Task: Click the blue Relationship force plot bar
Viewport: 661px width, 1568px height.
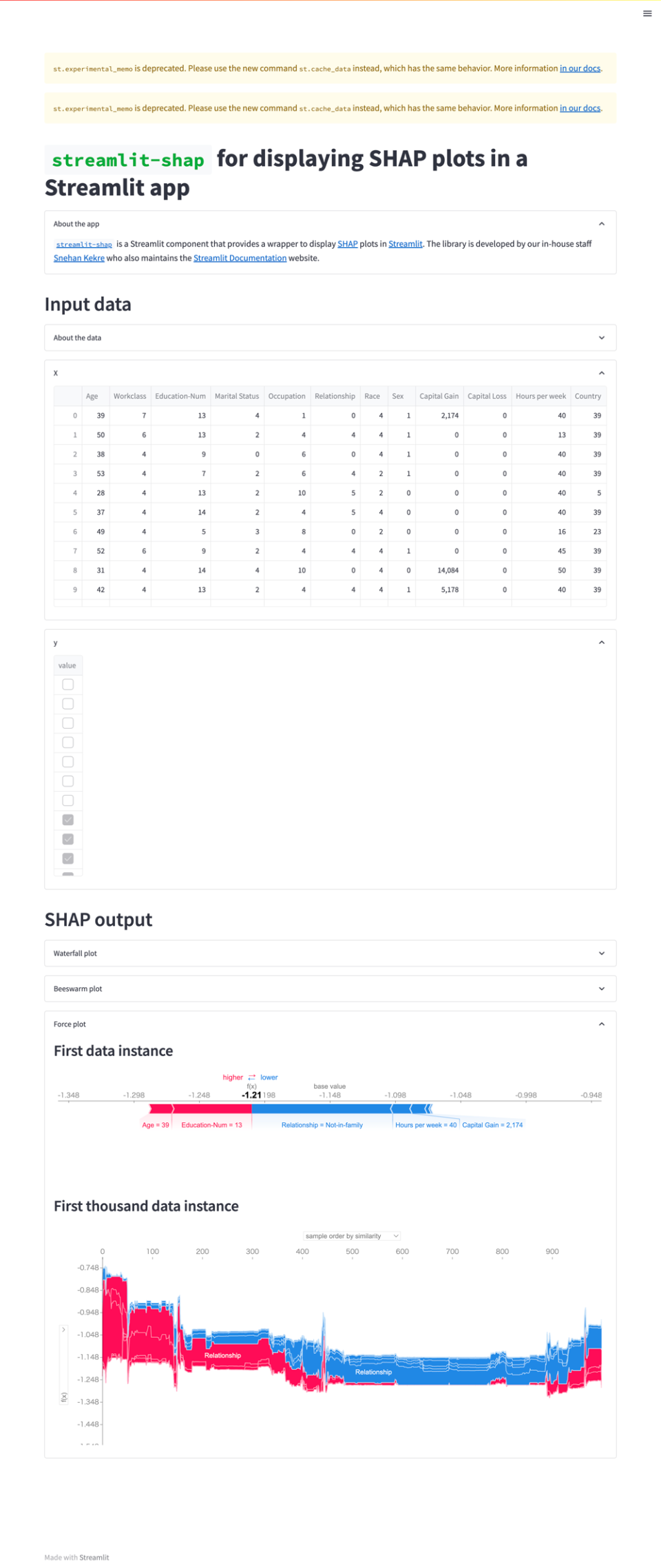Action: tap(322, 1108)
